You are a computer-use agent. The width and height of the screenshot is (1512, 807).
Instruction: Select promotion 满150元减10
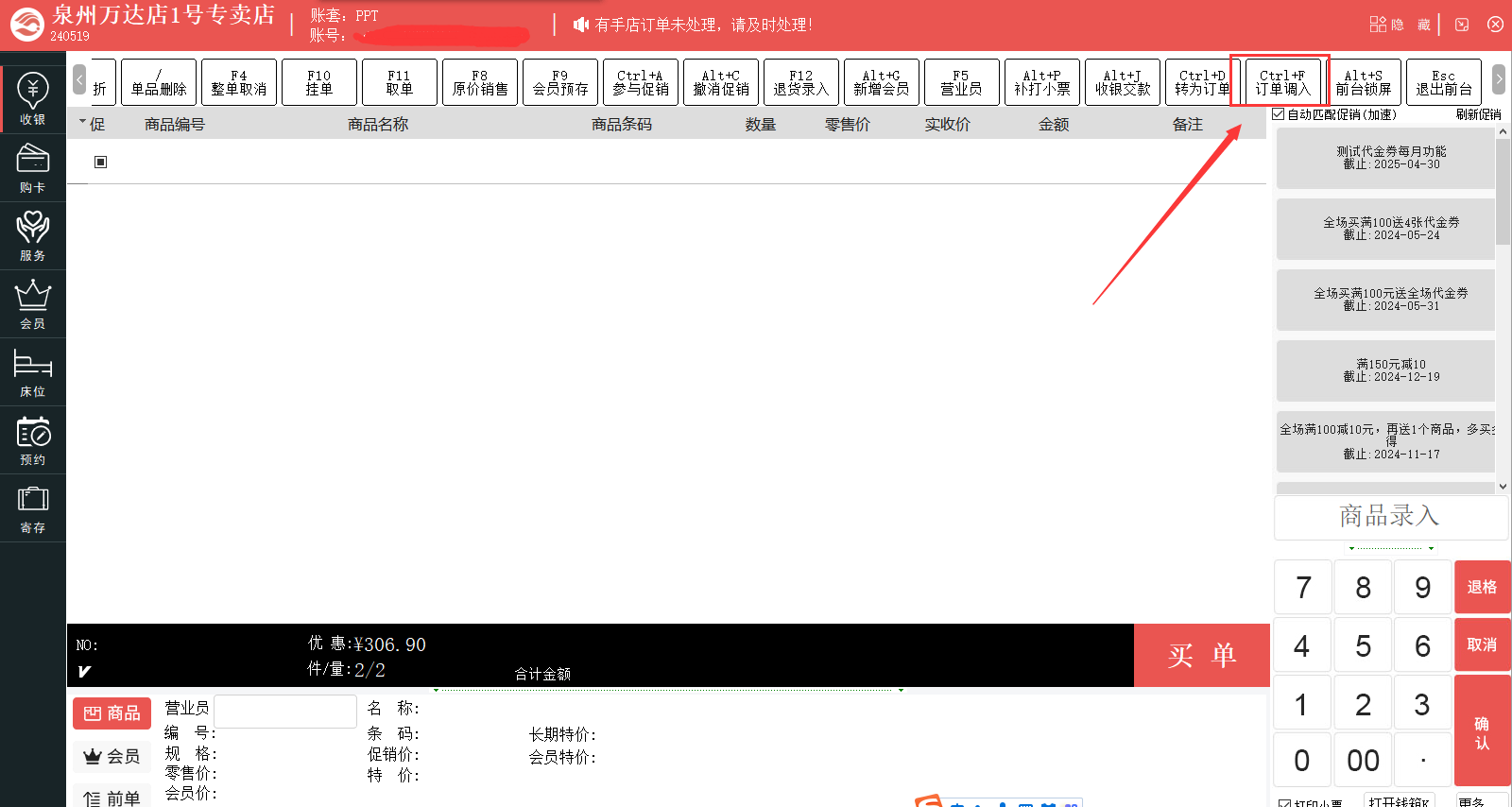pyautogui.click(x=1385, y=370)
